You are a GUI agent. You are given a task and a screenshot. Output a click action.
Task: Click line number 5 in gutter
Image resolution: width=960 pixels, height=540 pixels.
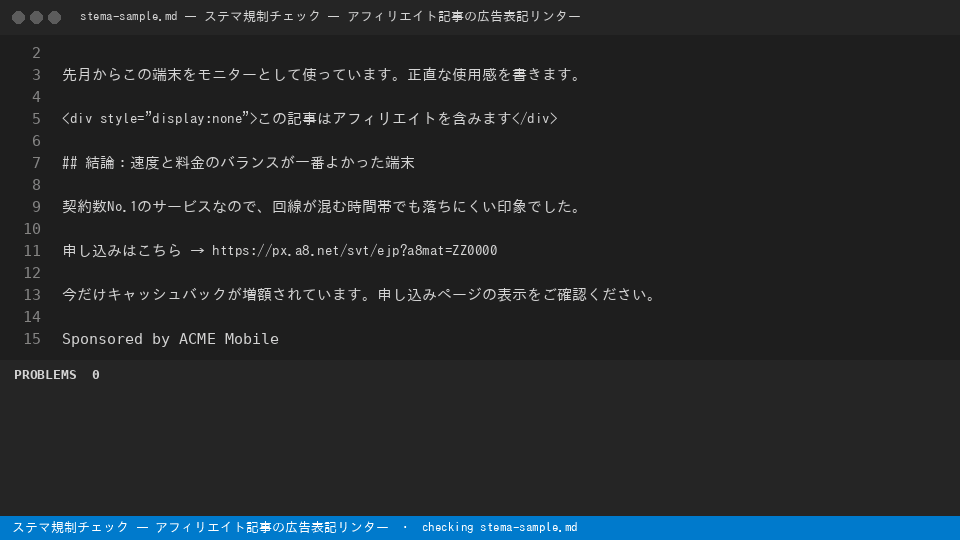coord(36,119)
